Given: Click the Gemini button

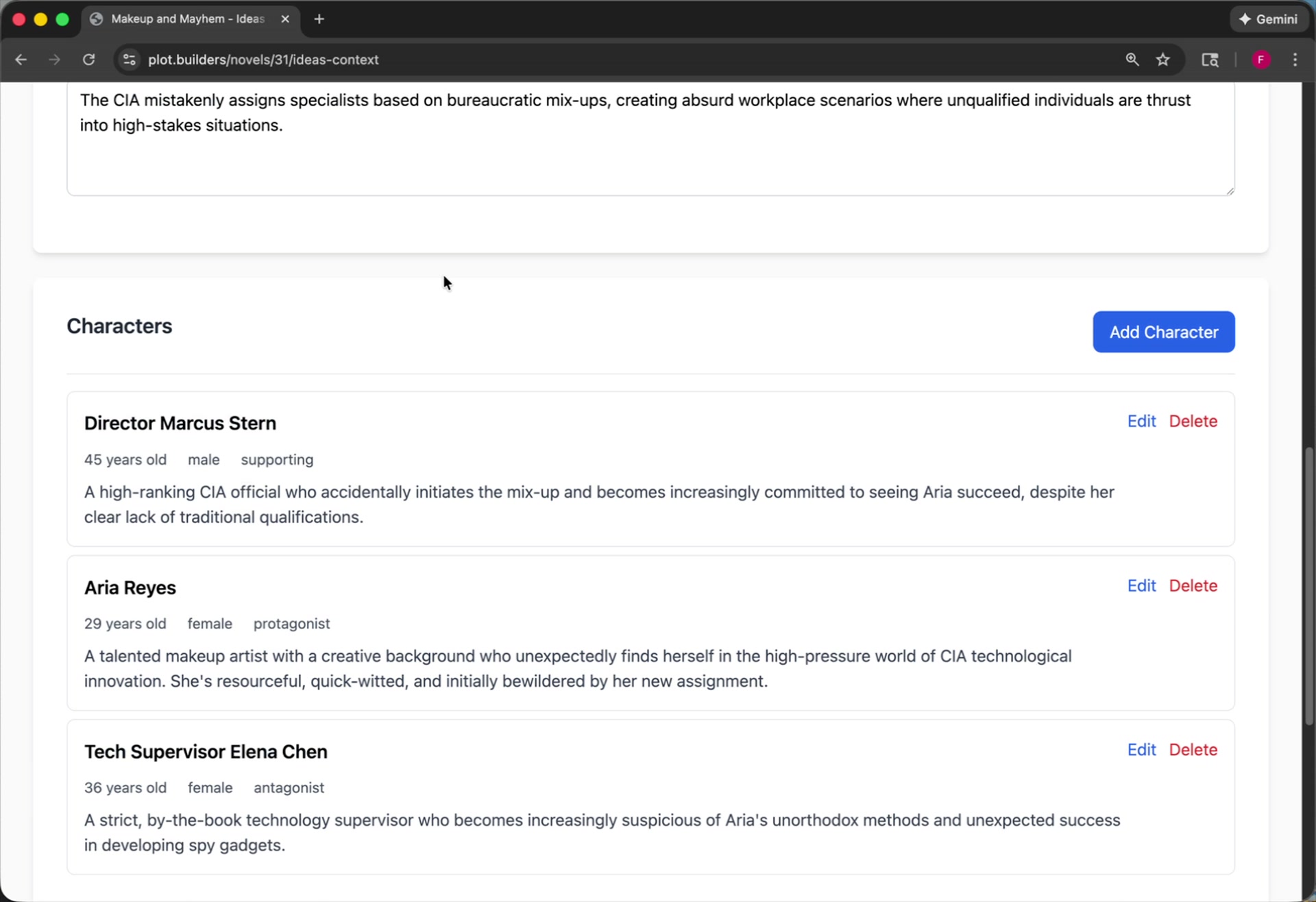Looking at the screenshot, I should click(x=1269, y=19).
